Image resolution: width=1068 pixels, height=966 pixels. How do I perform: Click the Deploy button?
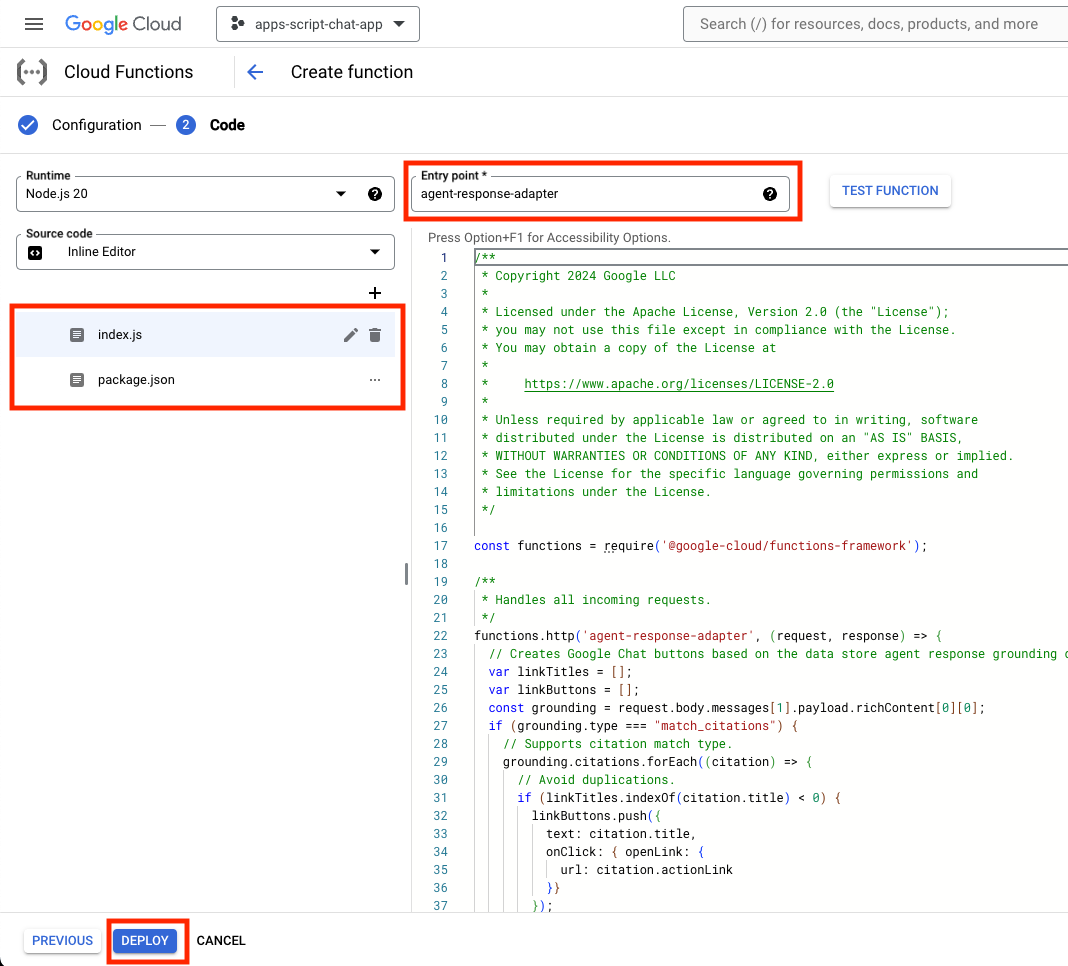pos(145,941)
